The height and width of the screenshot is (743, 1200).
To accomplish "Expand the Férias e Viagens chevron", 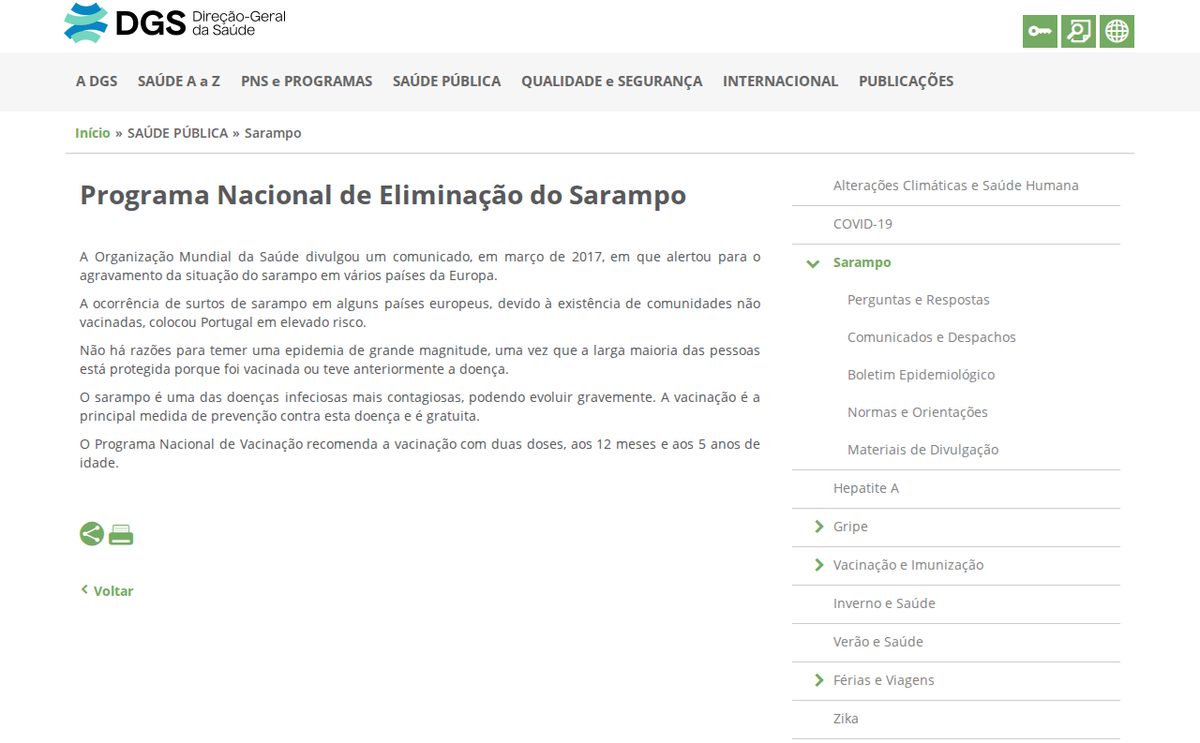I will click(820, 680).
